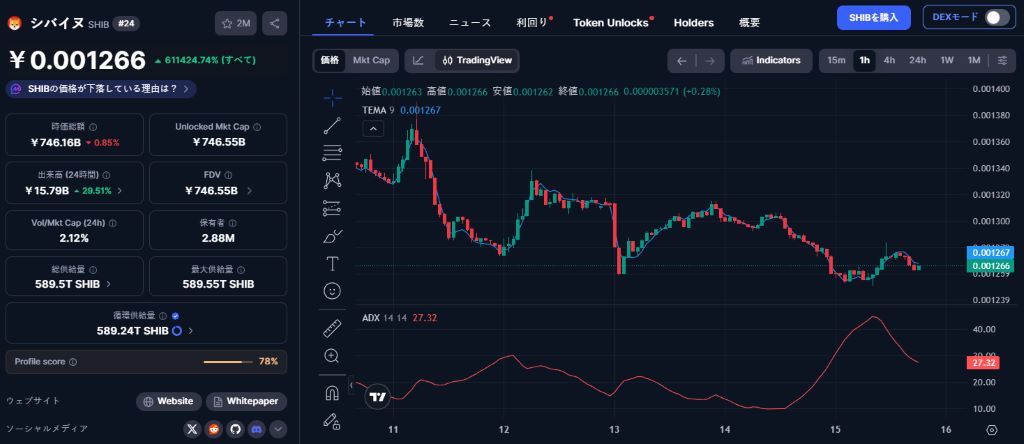Switch to the line chart icon
The image size is (1024, 444).
pyautogui.click(x=419, y=61)
